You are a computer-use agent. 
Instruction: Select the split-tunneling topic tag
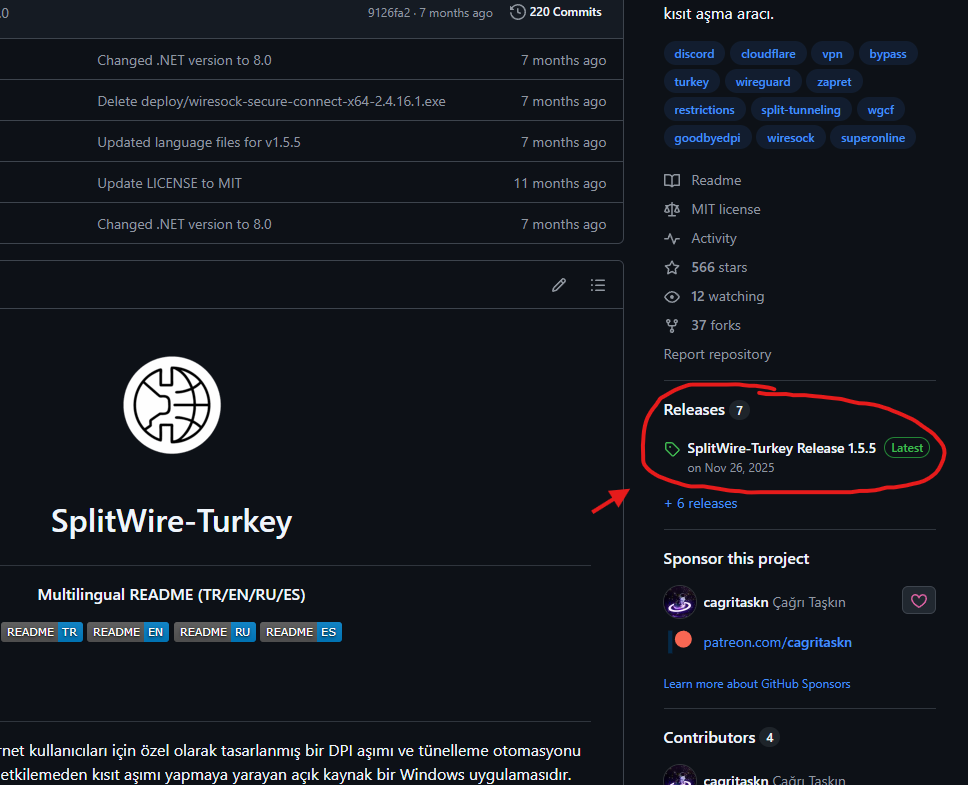[801, 110]
